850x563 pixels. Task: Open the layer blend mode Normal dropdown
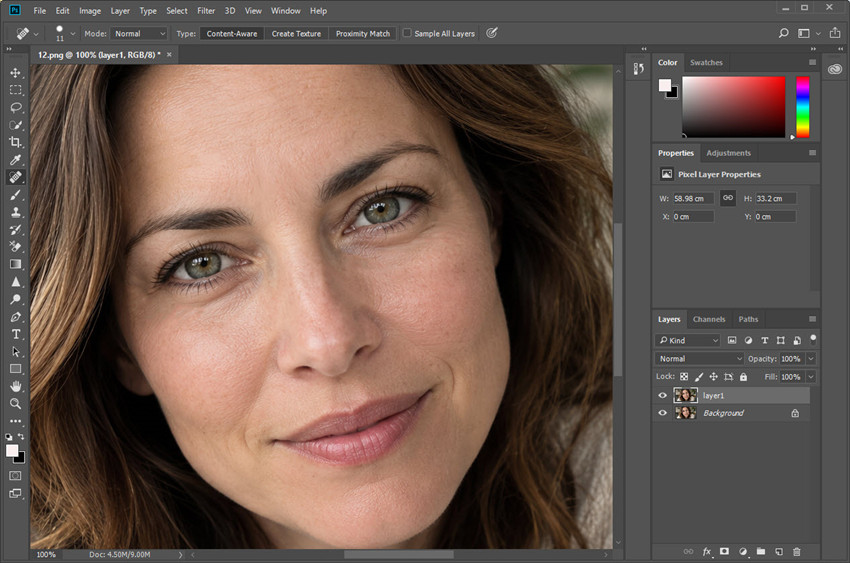pos(699,359)
